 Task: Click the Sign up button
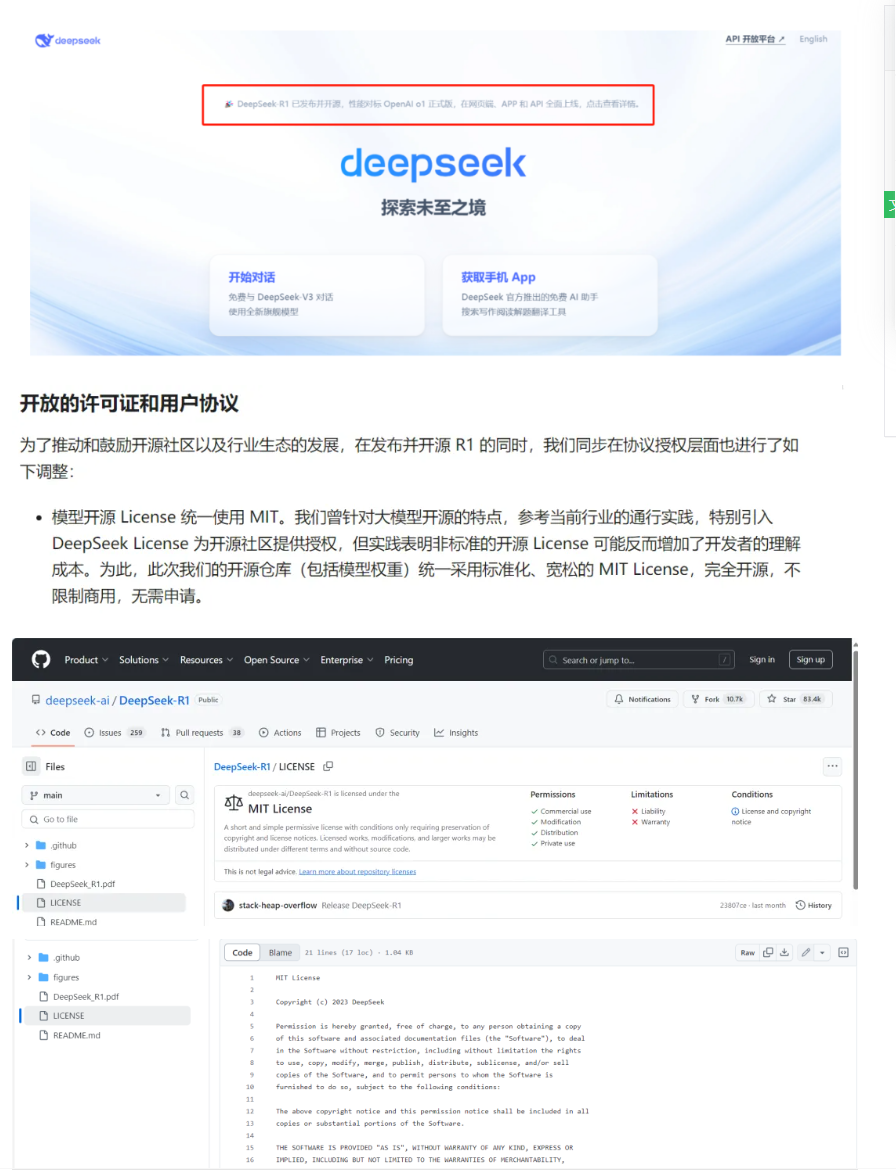coord(811,659)
